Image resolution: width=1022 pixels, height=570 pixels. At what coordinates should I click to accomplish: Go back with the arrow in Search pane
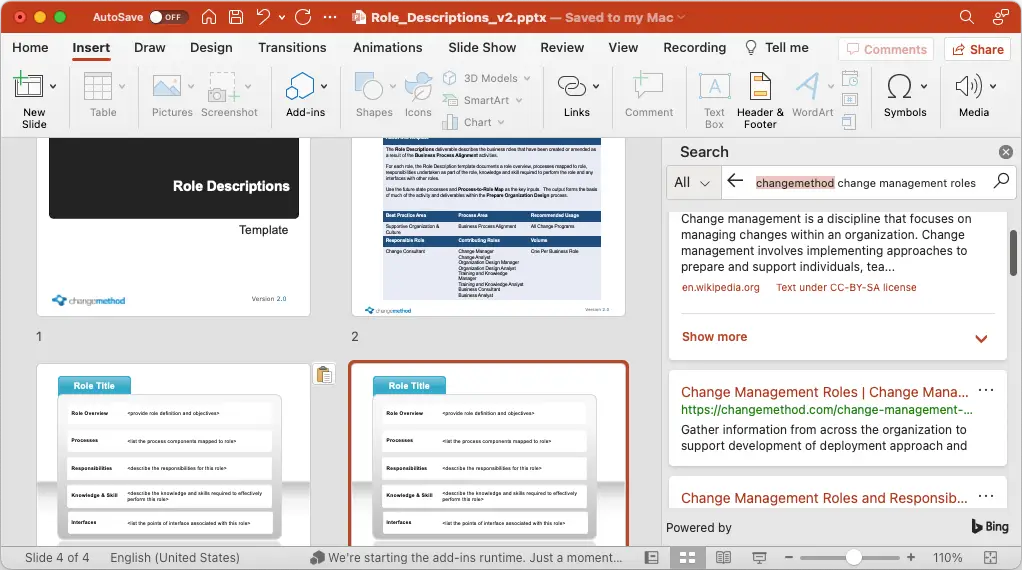[735, 182]
